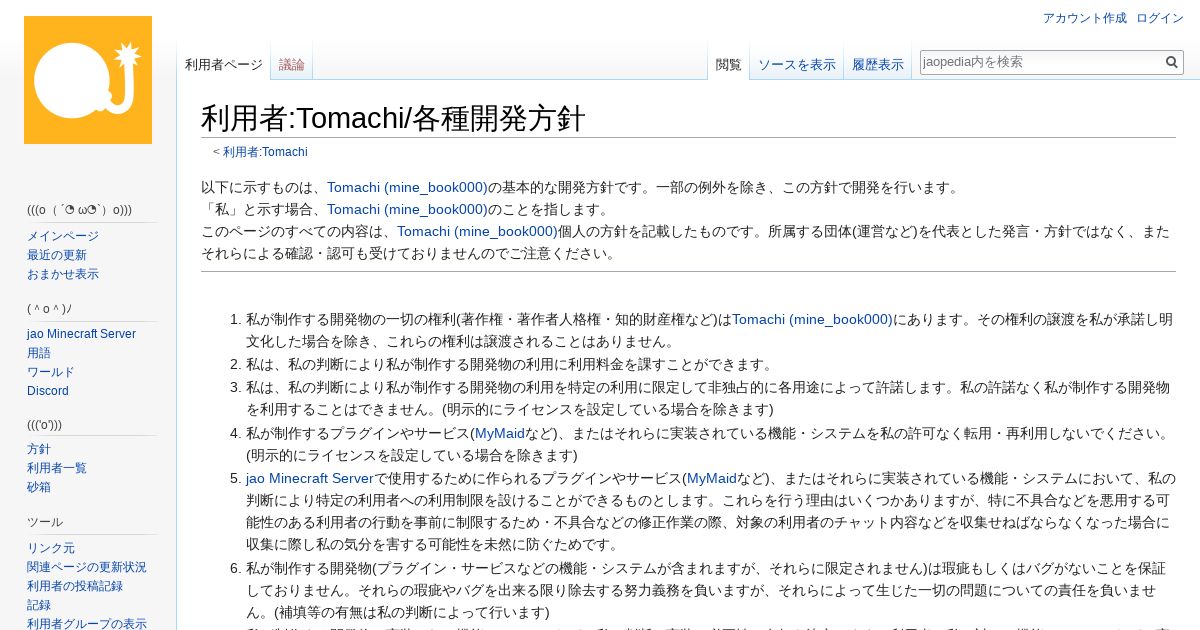Select the 閲覧 tab
The image size is (1200, 630).
729,64
